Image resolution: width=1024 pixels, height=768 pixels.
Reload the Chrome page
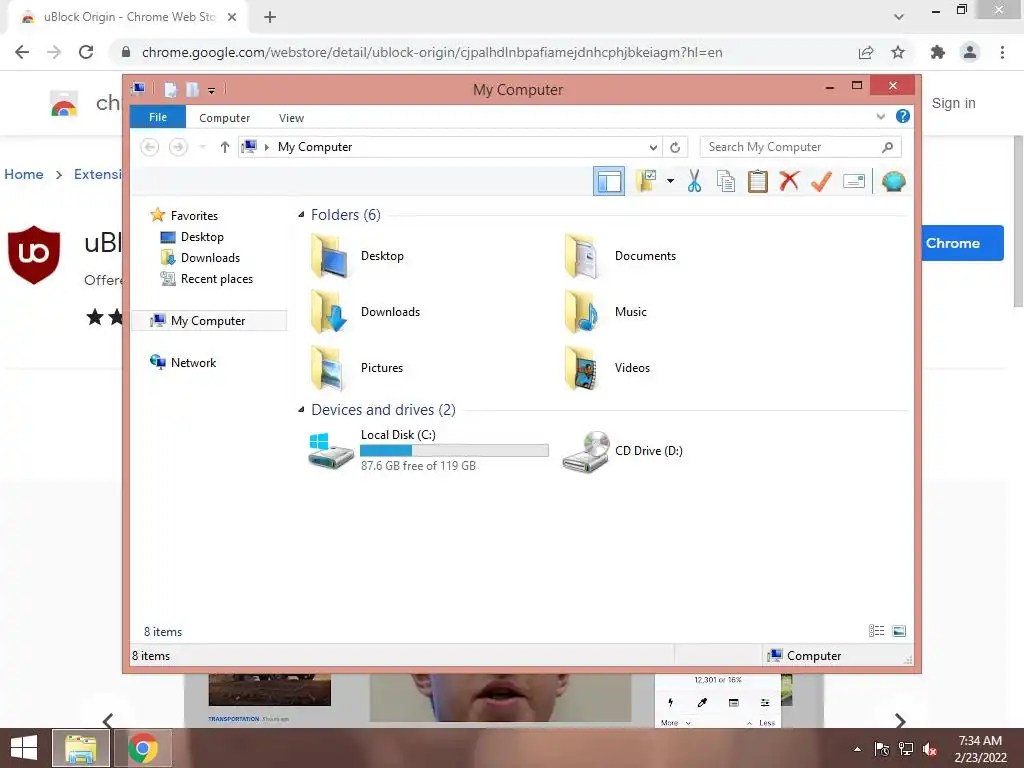86,52
